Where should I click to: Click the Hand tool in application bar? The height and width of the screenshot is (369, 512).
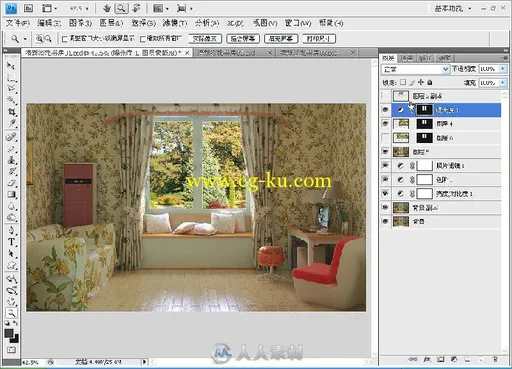[x=107, y=8]
